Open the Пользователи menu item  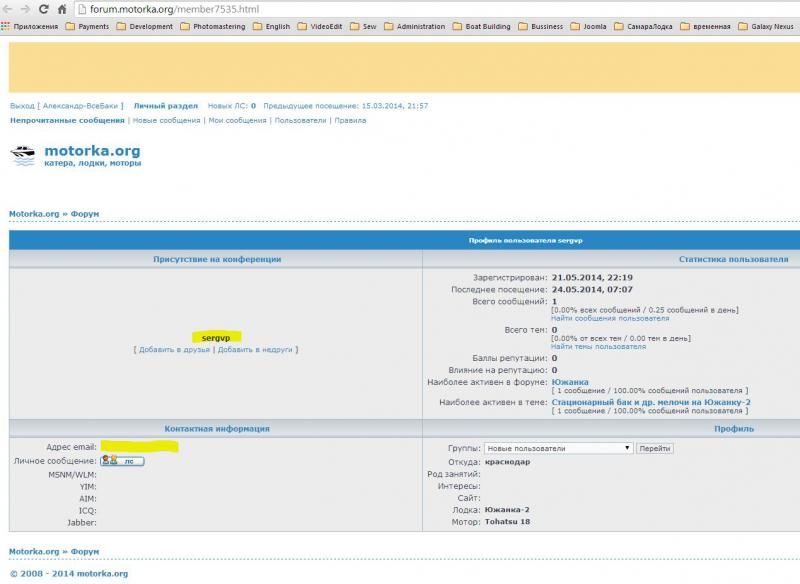[300, 120]
